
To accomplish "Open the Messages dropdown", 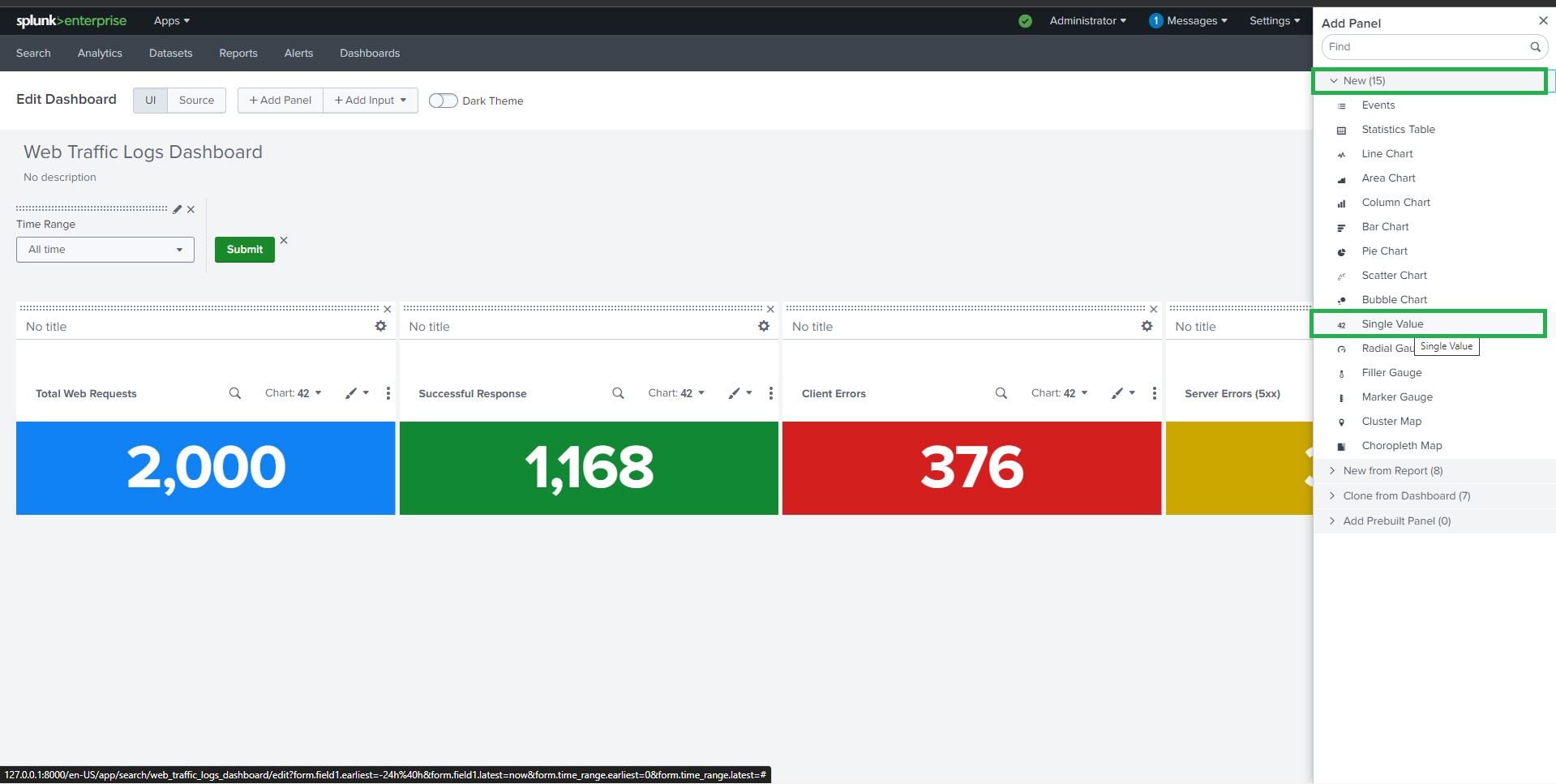I will coord(1188,21).
